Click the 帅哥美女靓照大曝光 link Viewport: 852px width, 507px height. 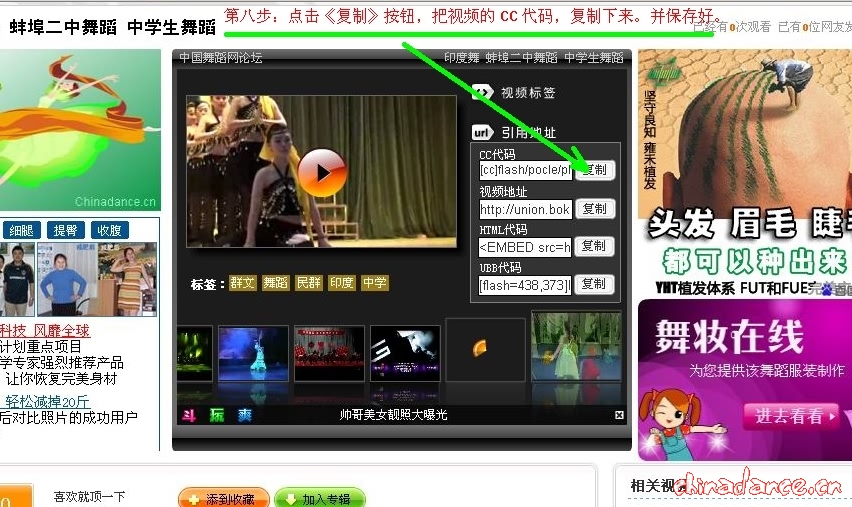(393, 415)
